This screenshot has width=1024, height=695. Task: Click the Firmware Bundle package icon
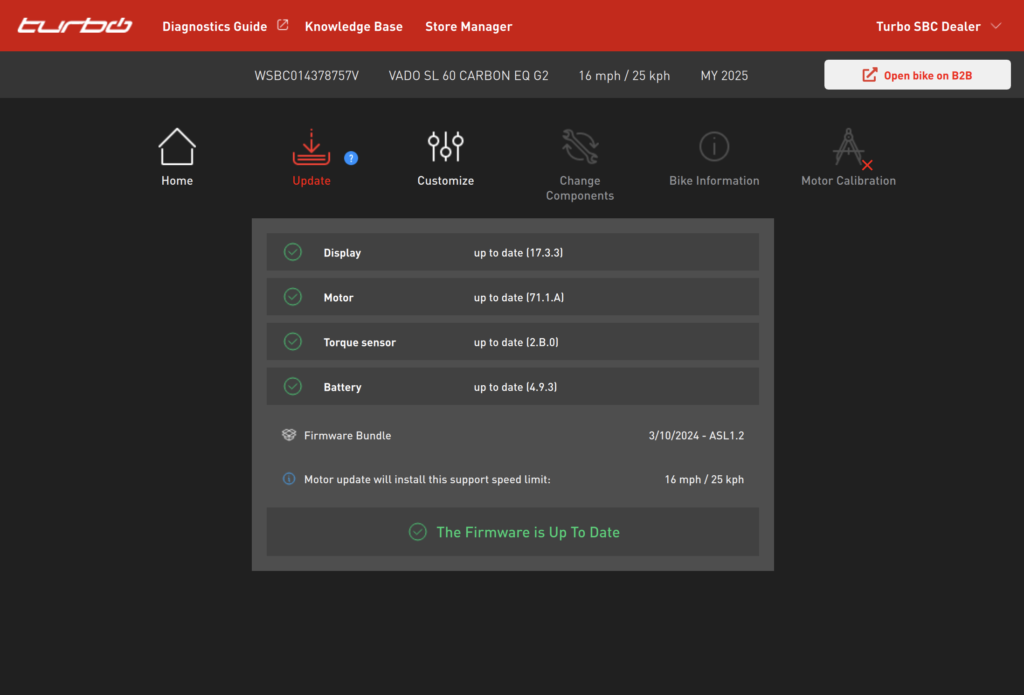289,435
